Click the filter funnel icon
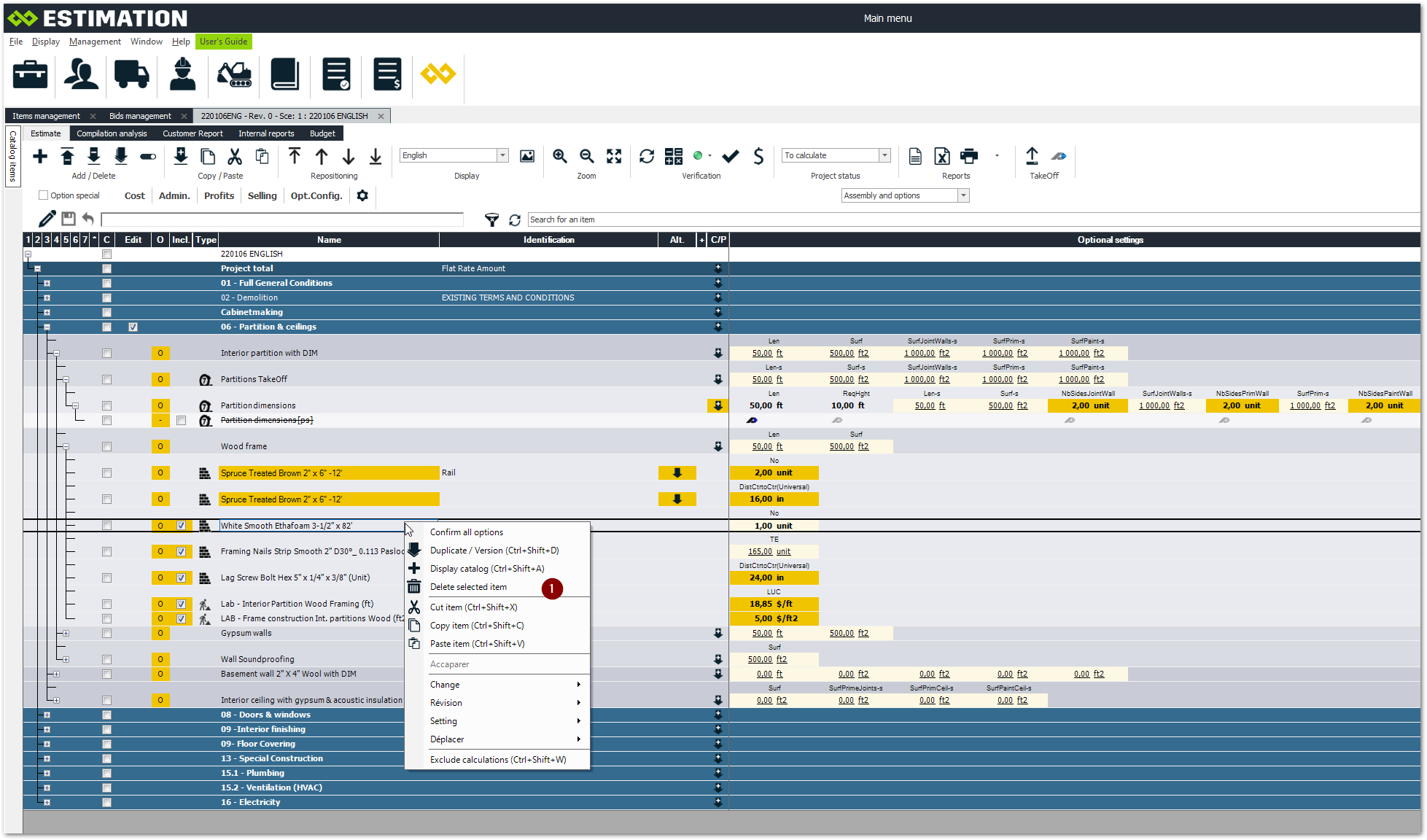1427x840 pixels. coord(492,219)
